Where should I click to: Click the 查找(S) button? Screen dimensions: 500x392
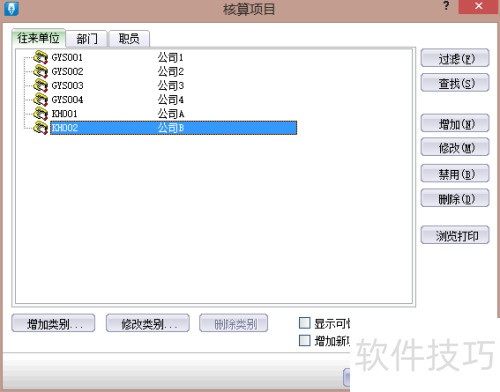click(x=455, y=83)
